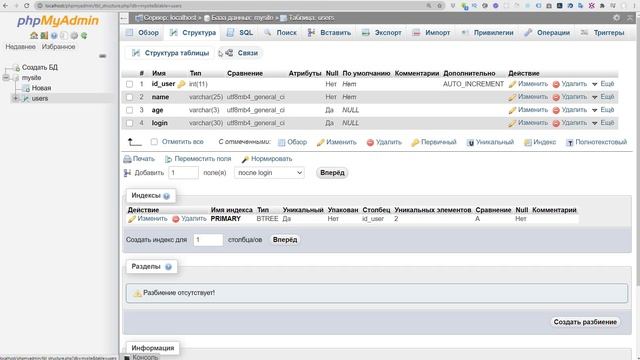Switch to the Обзор tab

pos(142,33)
